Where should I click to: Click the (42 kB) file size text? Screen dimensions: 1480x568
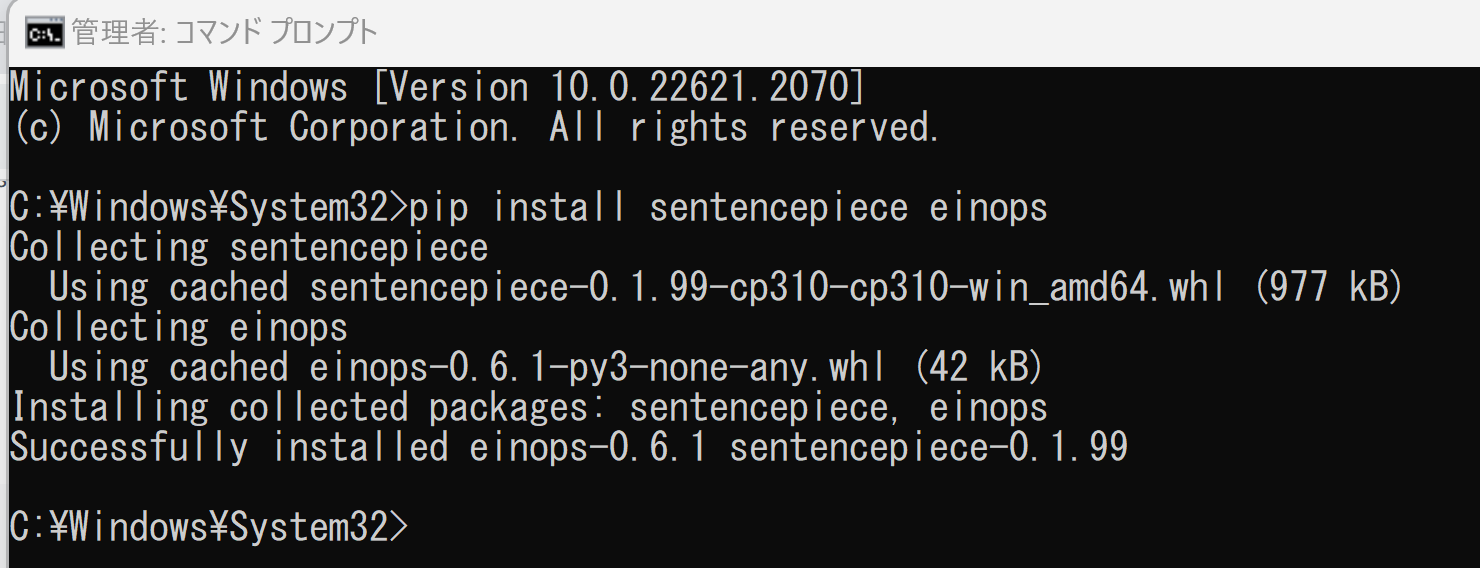coord(977,368)
